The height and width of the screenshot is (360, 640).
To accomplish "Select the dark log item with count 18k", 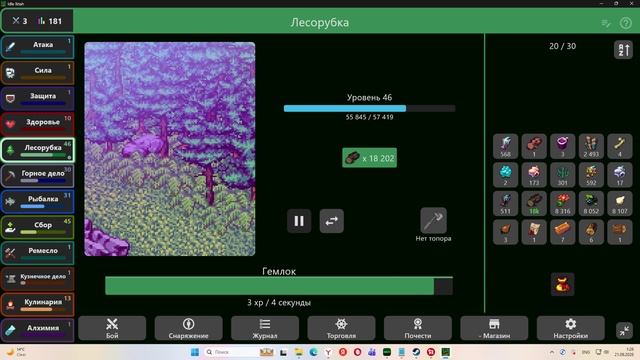I will click(x=534, y=203).
